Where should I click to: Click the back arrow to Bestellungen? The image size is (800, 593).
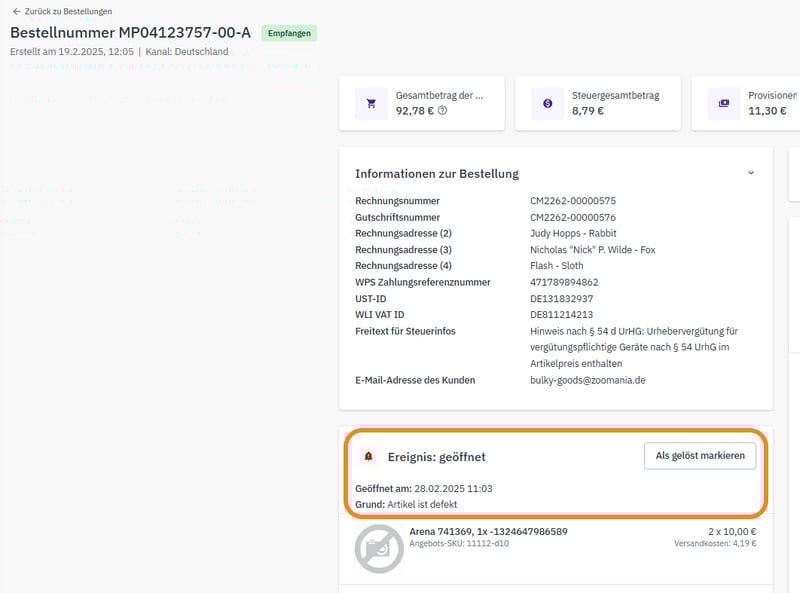coord(16,12)
